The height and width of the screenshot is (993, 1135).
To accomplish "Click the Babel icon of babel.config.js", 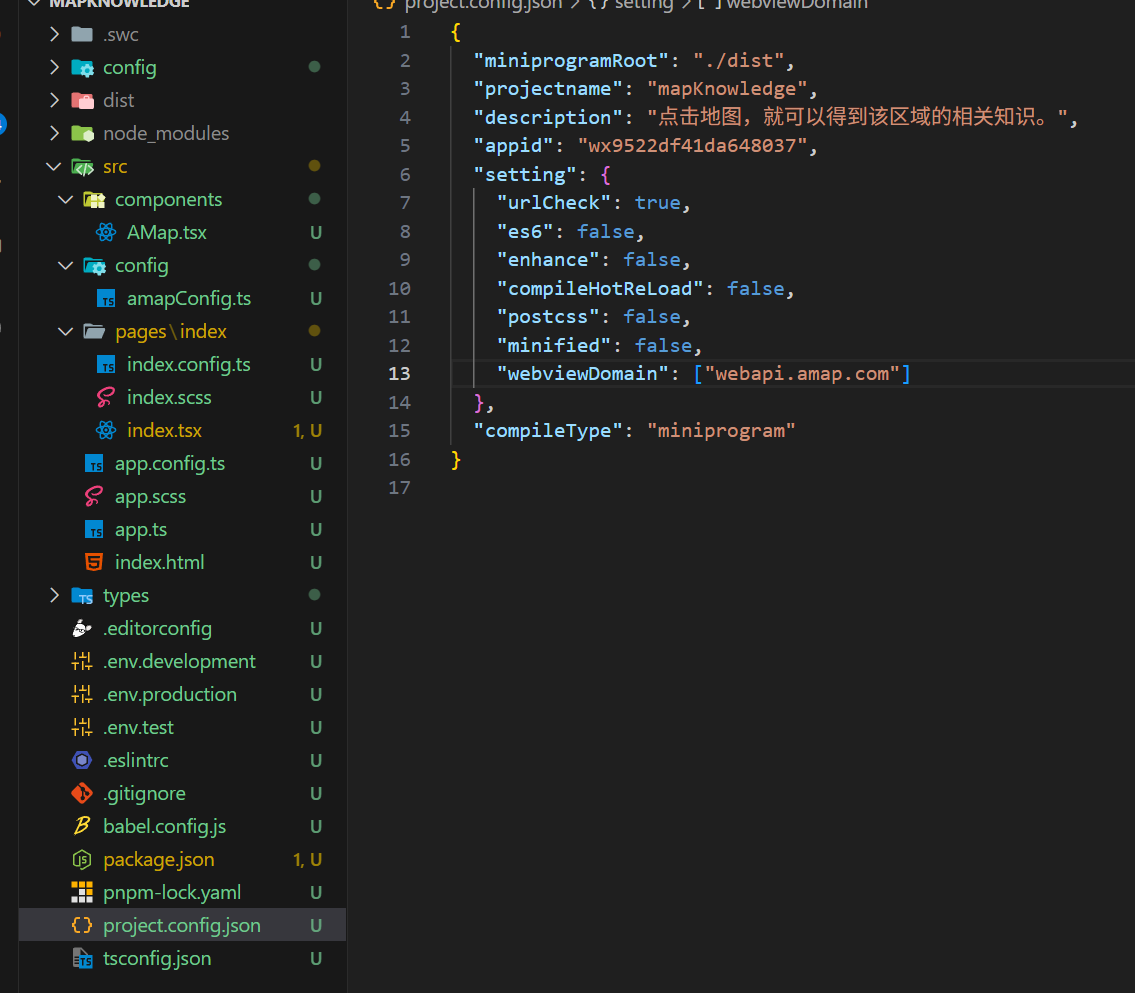I will click(x=82, y=826).
